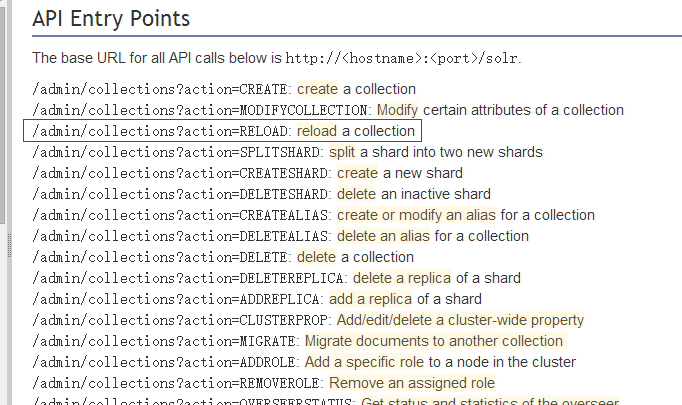682x405 pixels.
Task: Click the 'API Entry Points' heading
Action: point(111,19)
